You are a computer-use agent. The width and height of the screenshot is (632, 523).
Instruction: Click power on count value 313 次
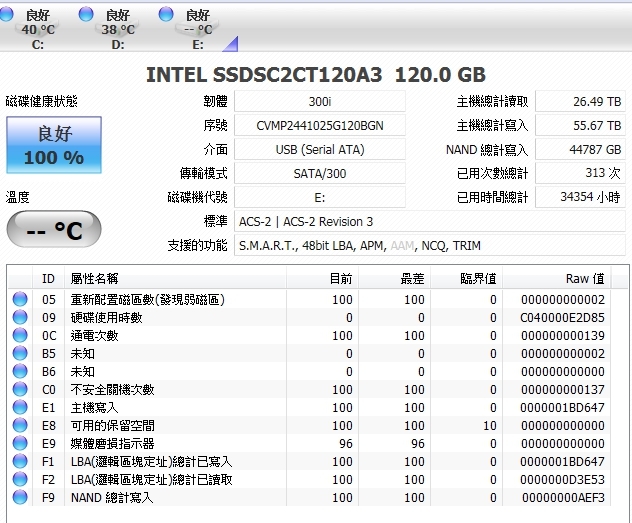point(580,174)
